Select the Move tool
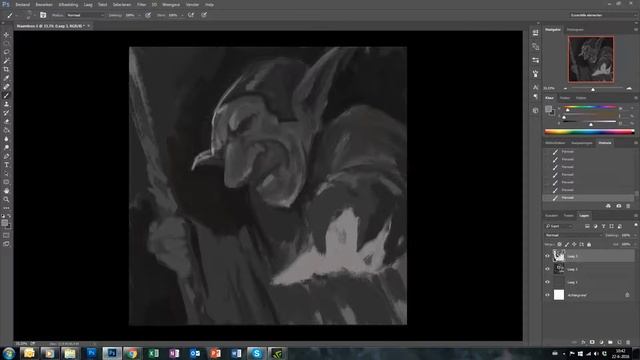The width and height of the screenshot is (640, 360). 6,35
